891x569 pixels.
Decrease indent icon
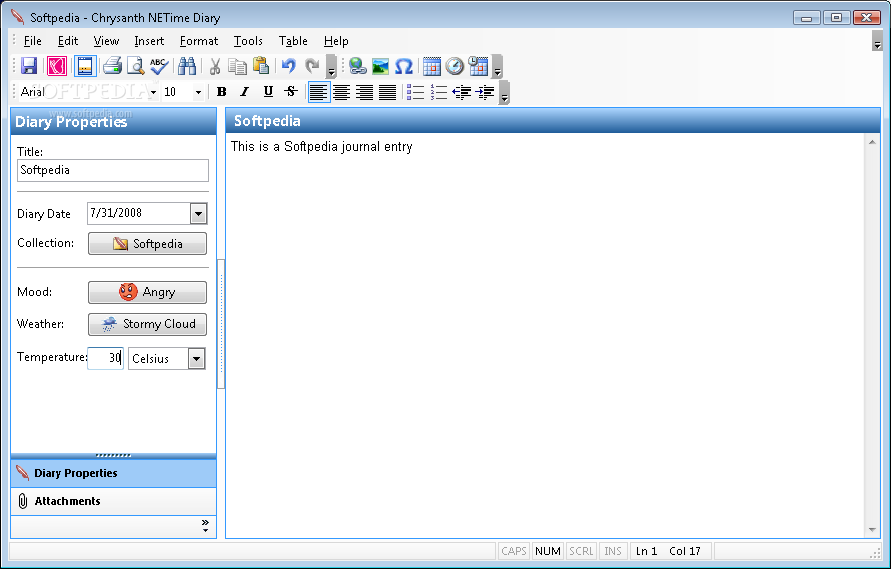461,92
